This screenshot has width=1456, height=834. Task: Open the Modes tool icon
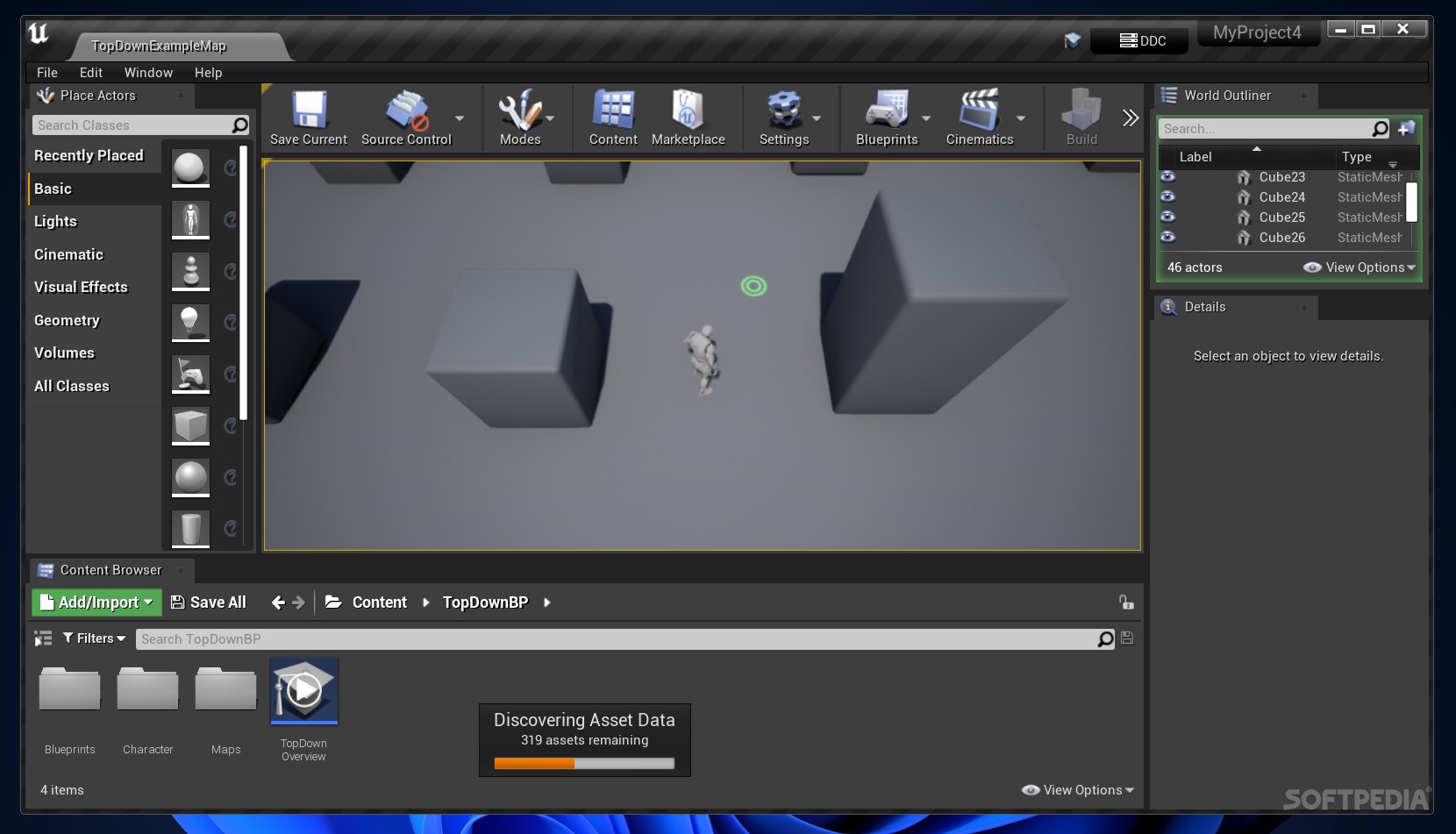pos(520,111)
